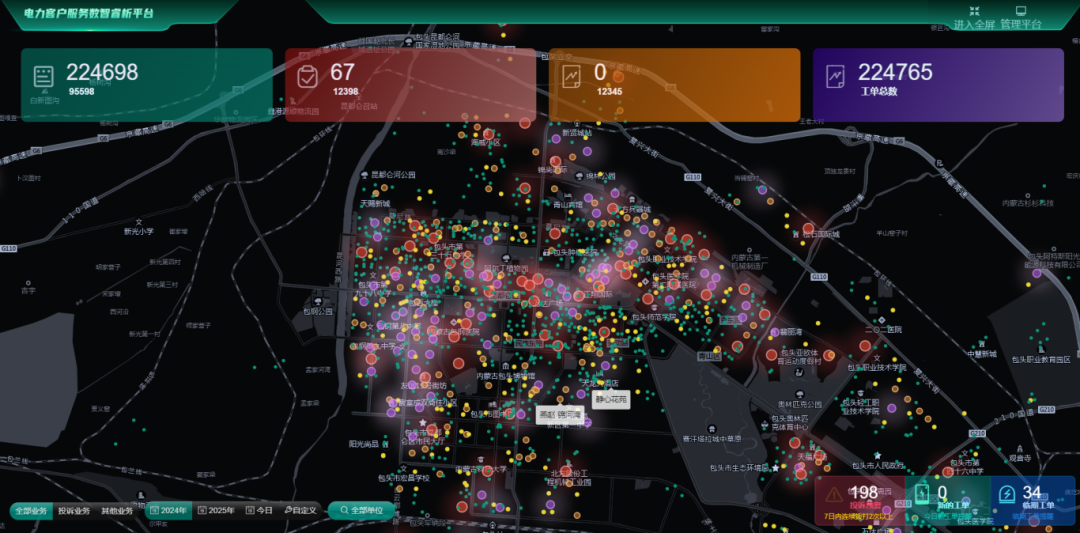
Task: Click the 进入全屏 fullscreen icon
Action: (x=973, y=11)
